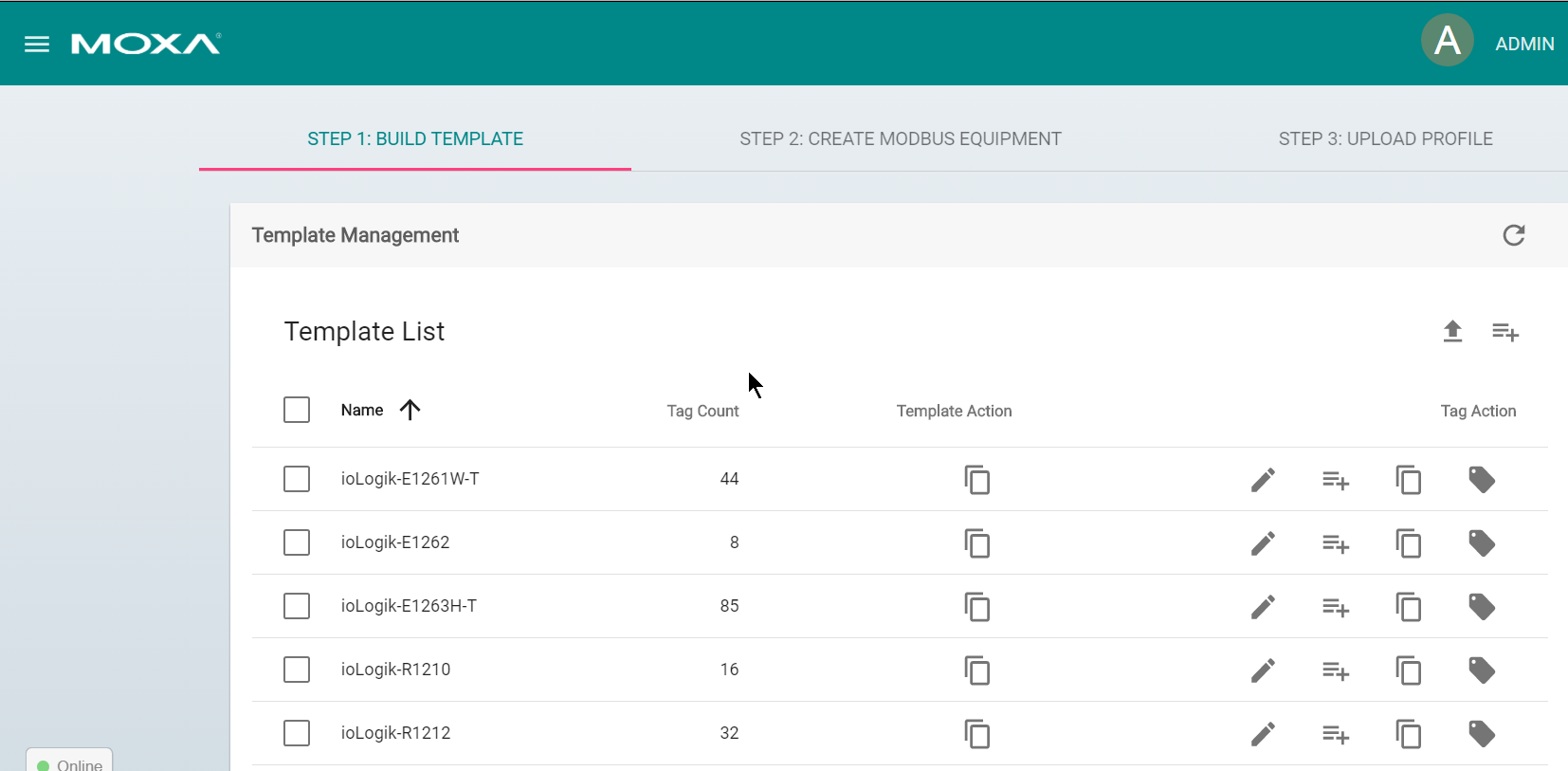Switch to Step 1: Build Template tab
The width and height of the screenshot is (1568, 771).
click(x=415, y=138)
